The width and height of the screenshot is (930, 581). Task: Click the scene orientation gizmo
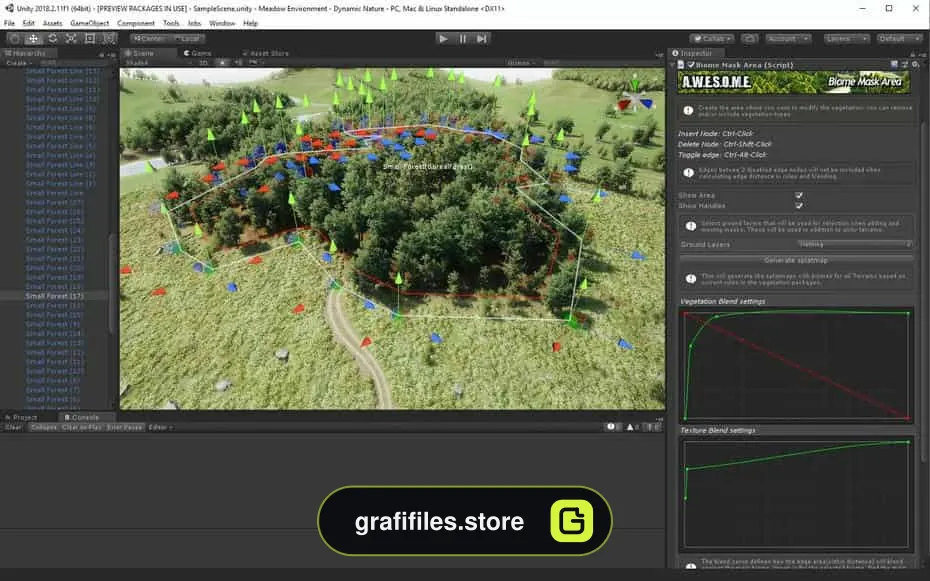point(635,101)
